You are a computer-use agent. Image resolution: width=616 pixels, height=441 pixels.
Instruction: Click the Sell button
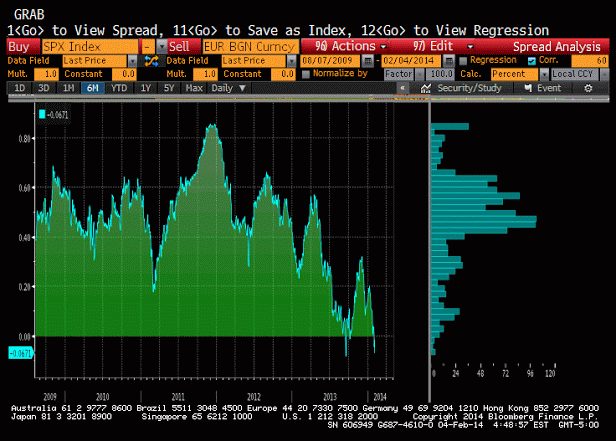click(184, 47)
